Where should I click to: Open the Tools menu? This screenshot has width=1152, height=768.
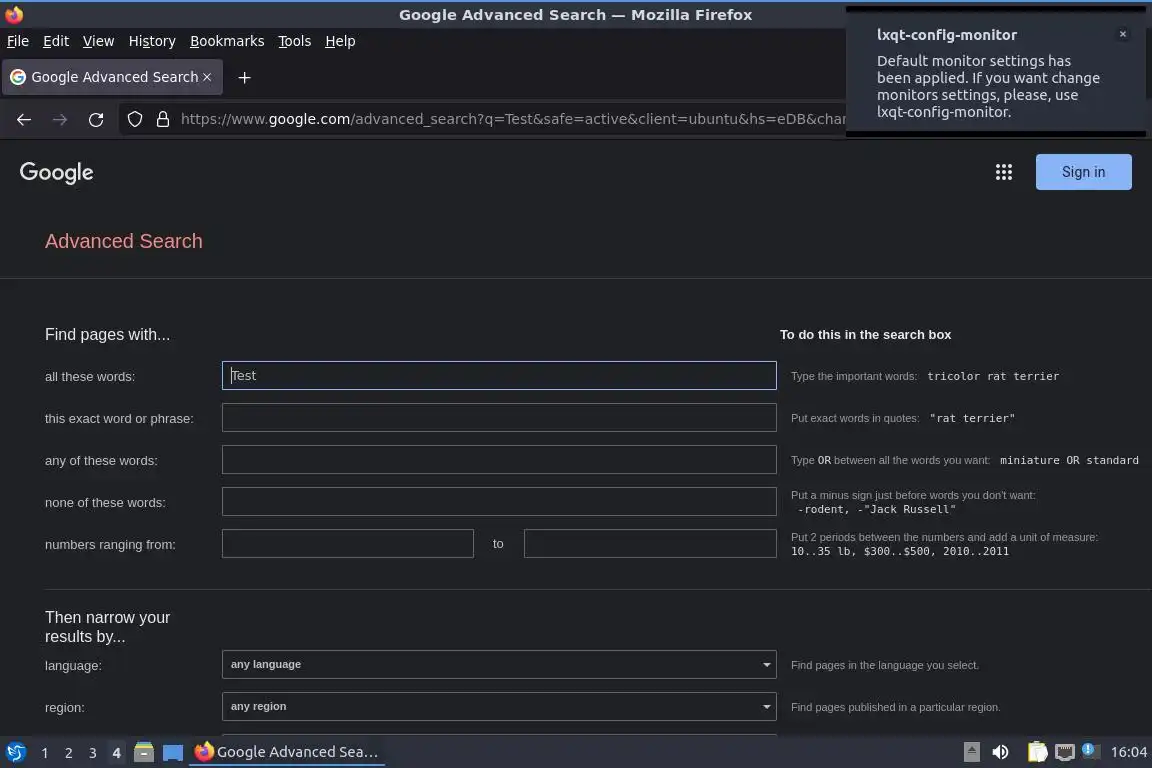295,41
